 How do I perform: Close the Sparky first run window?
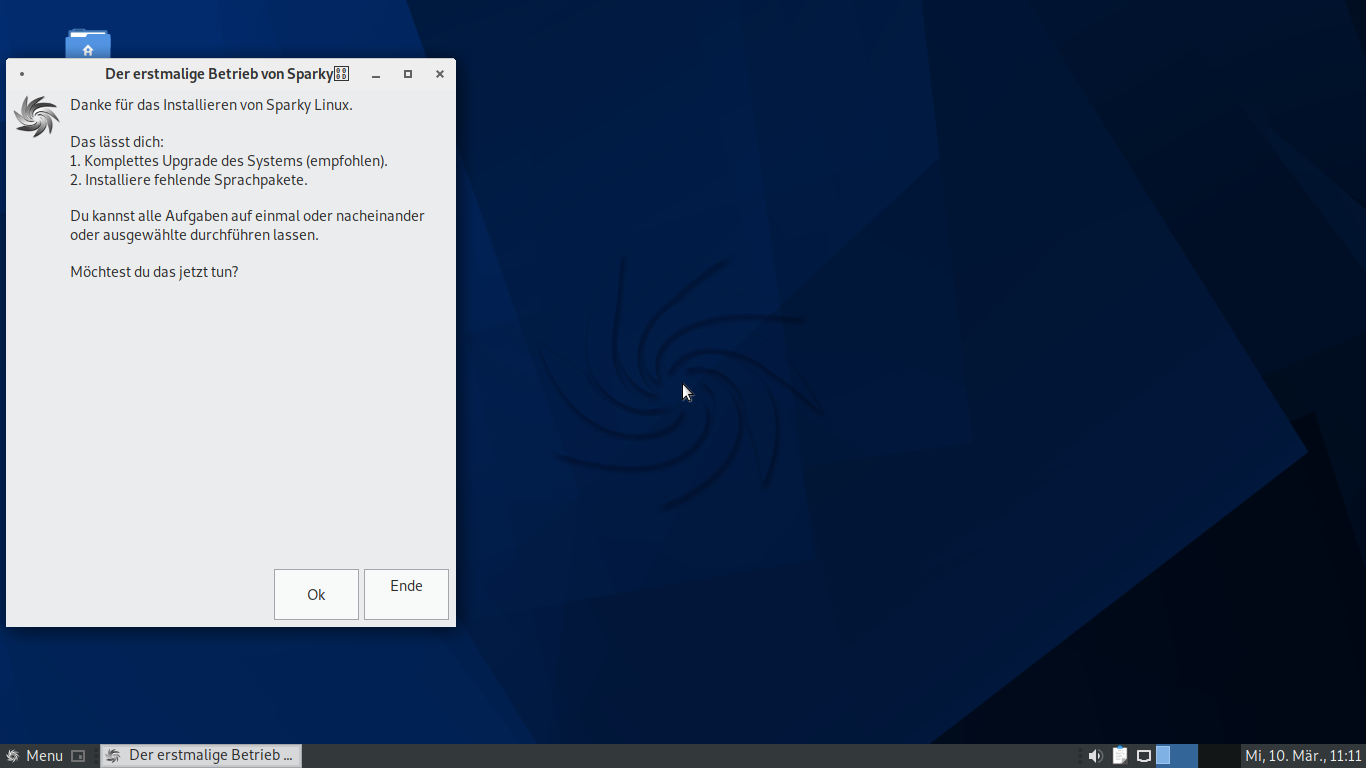pos(440,74)
